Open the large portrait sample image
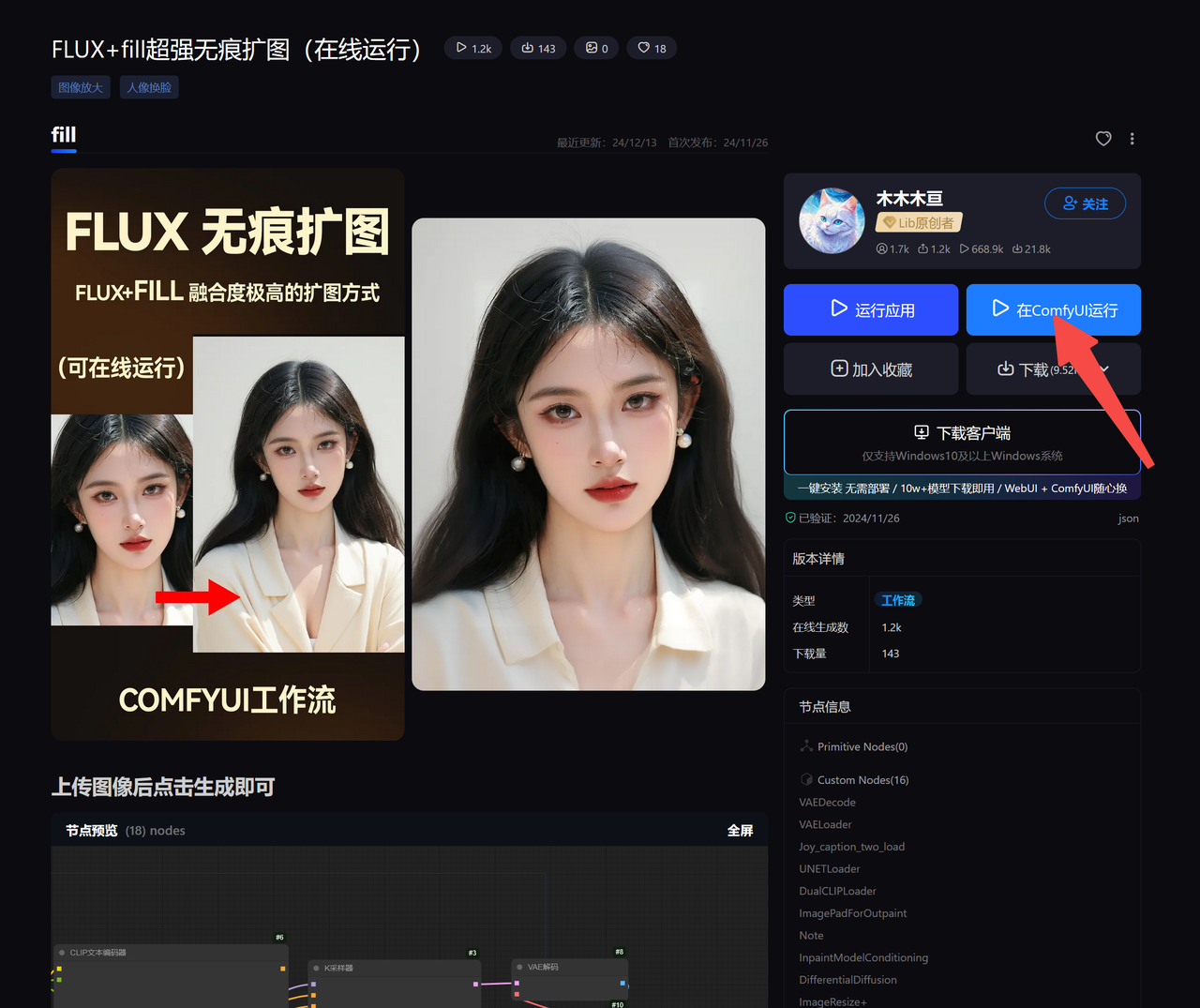The image size is (1200, 1008). (x=588, y=455)
